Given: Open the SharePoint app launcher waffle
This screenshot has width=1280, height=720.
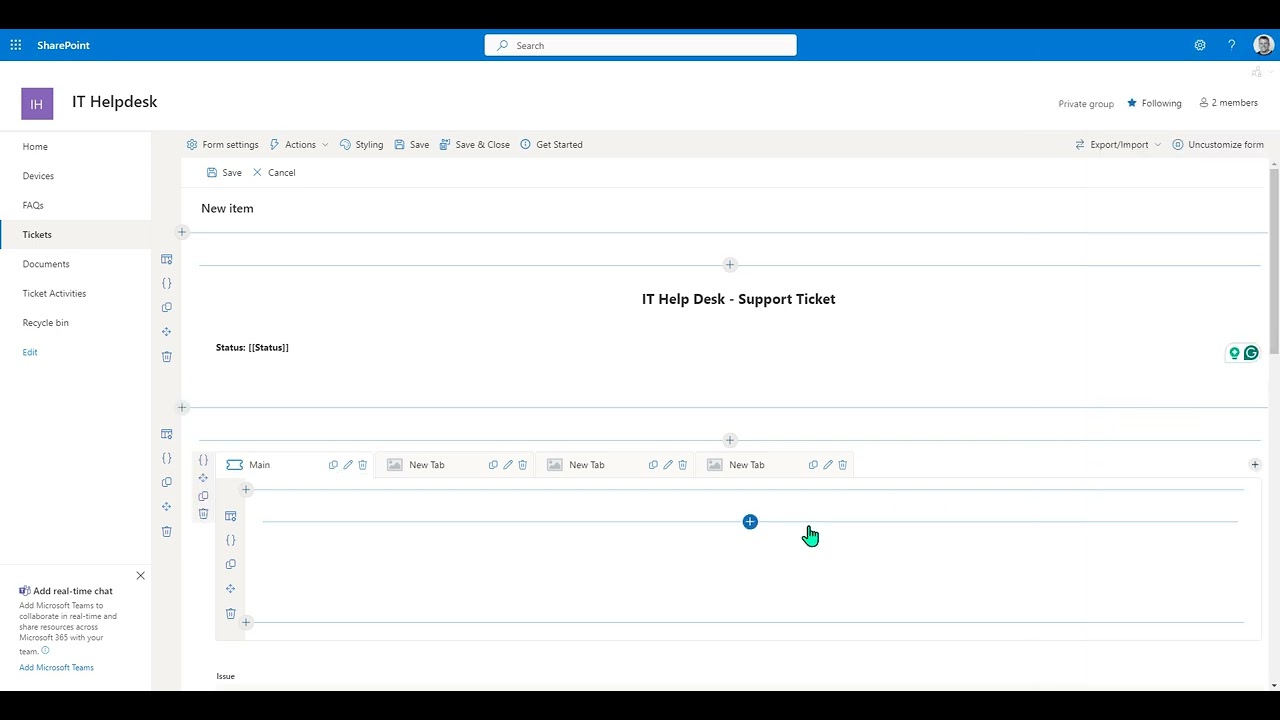Looking at the screenshot, I should click(x=16, y=45).
